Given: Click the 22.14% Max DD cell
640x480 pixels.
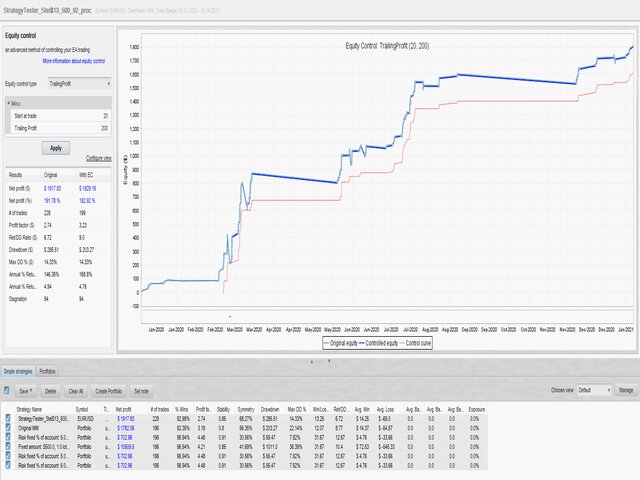Looking at the screenshot, I should (x=295, y=428).
